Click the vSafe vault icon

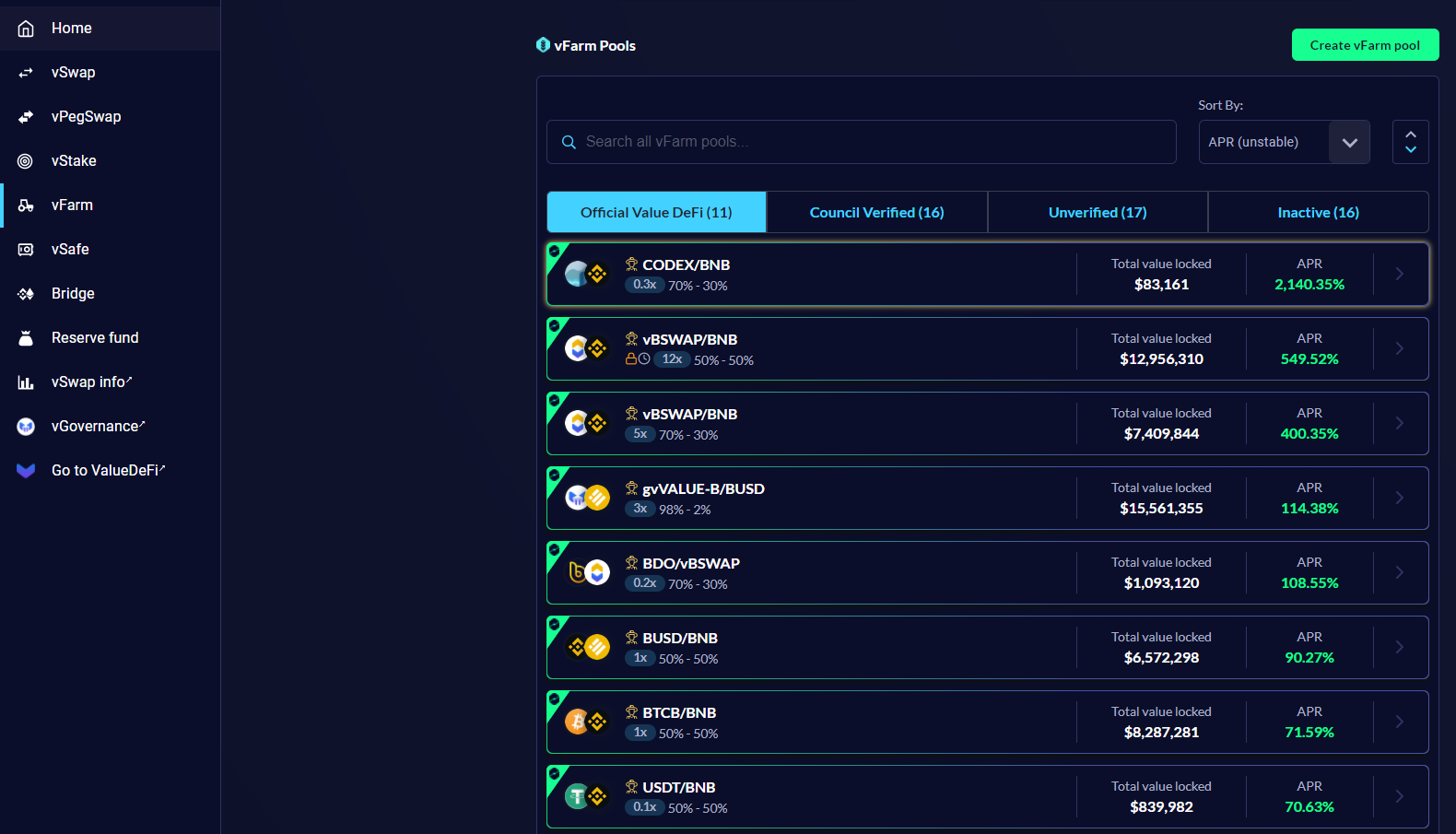coord(26,250)
